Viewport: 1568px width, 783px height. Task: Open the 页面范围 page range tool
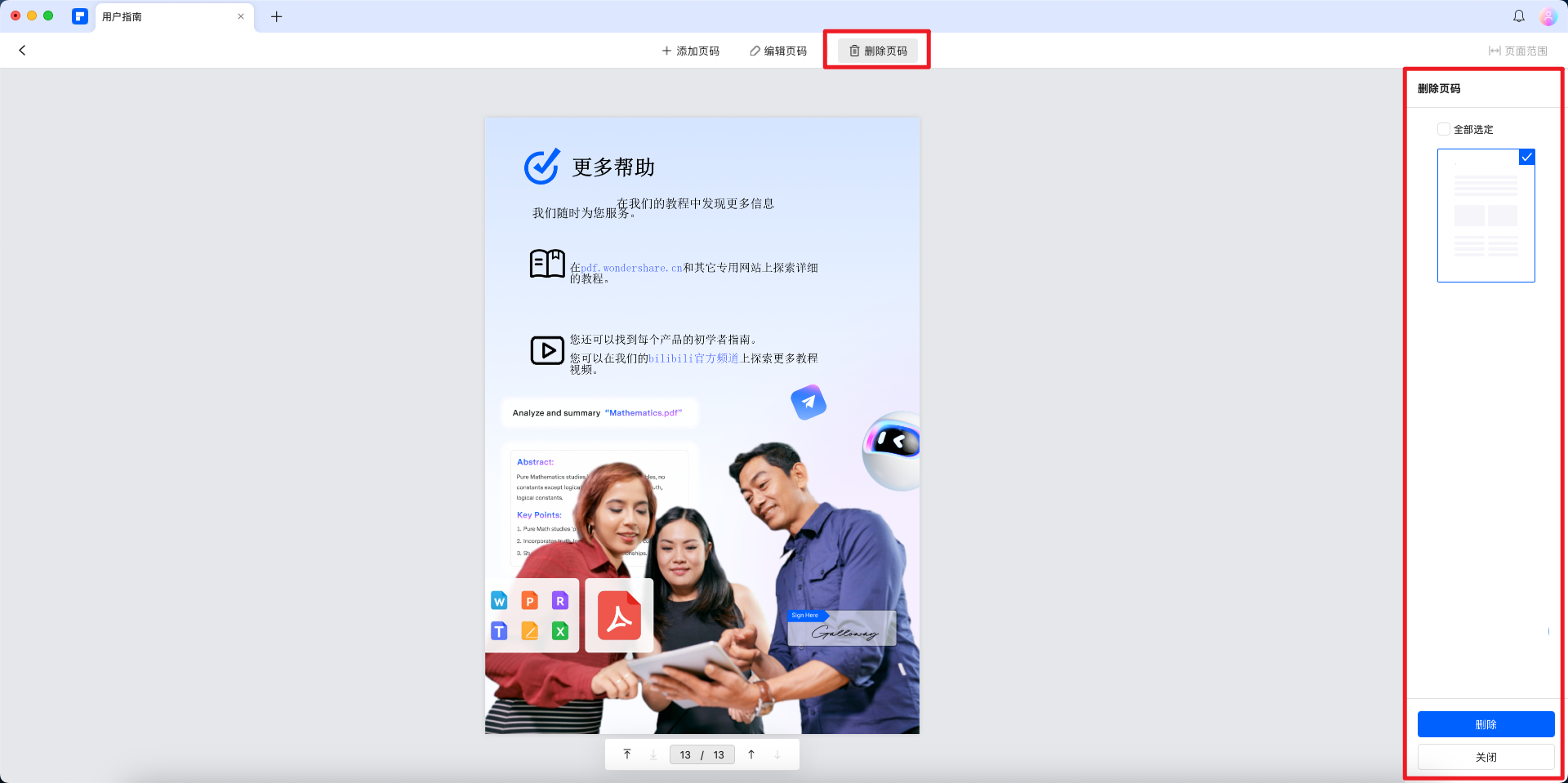[1519, 50]
